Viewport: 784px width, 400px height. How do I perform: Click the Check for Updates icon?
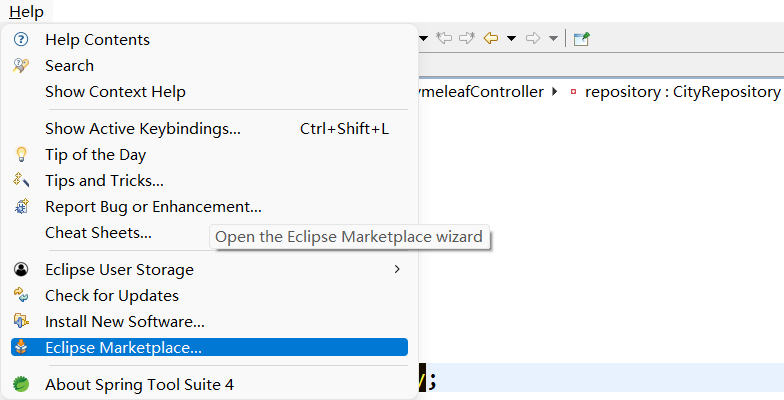click(22, 296)
